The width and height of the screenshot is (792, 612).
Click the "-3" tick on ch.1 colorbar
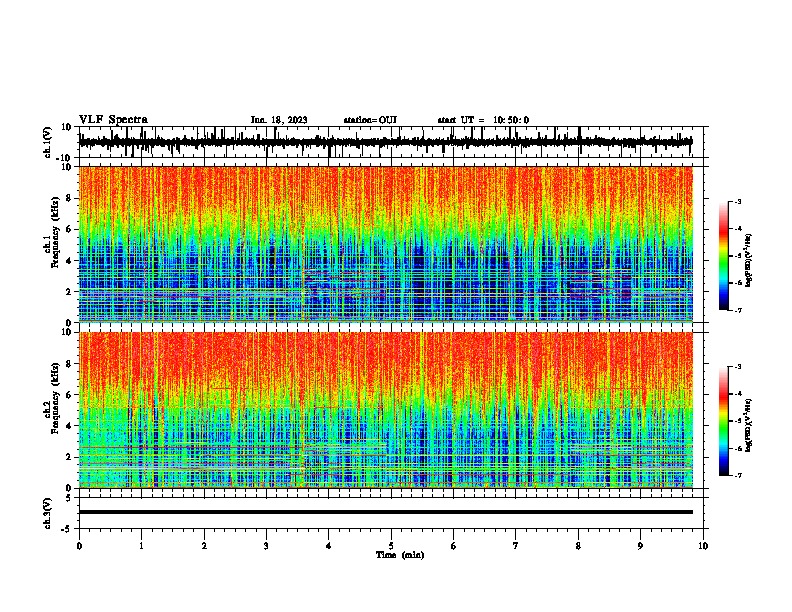point(737,201)
